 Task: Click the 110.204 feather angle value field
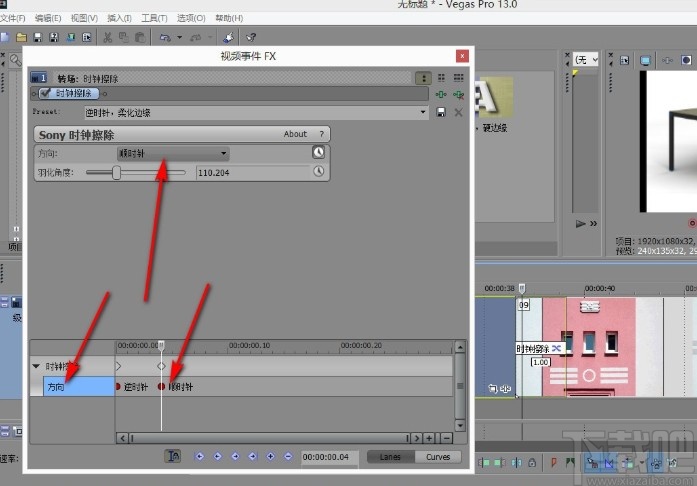252,173
